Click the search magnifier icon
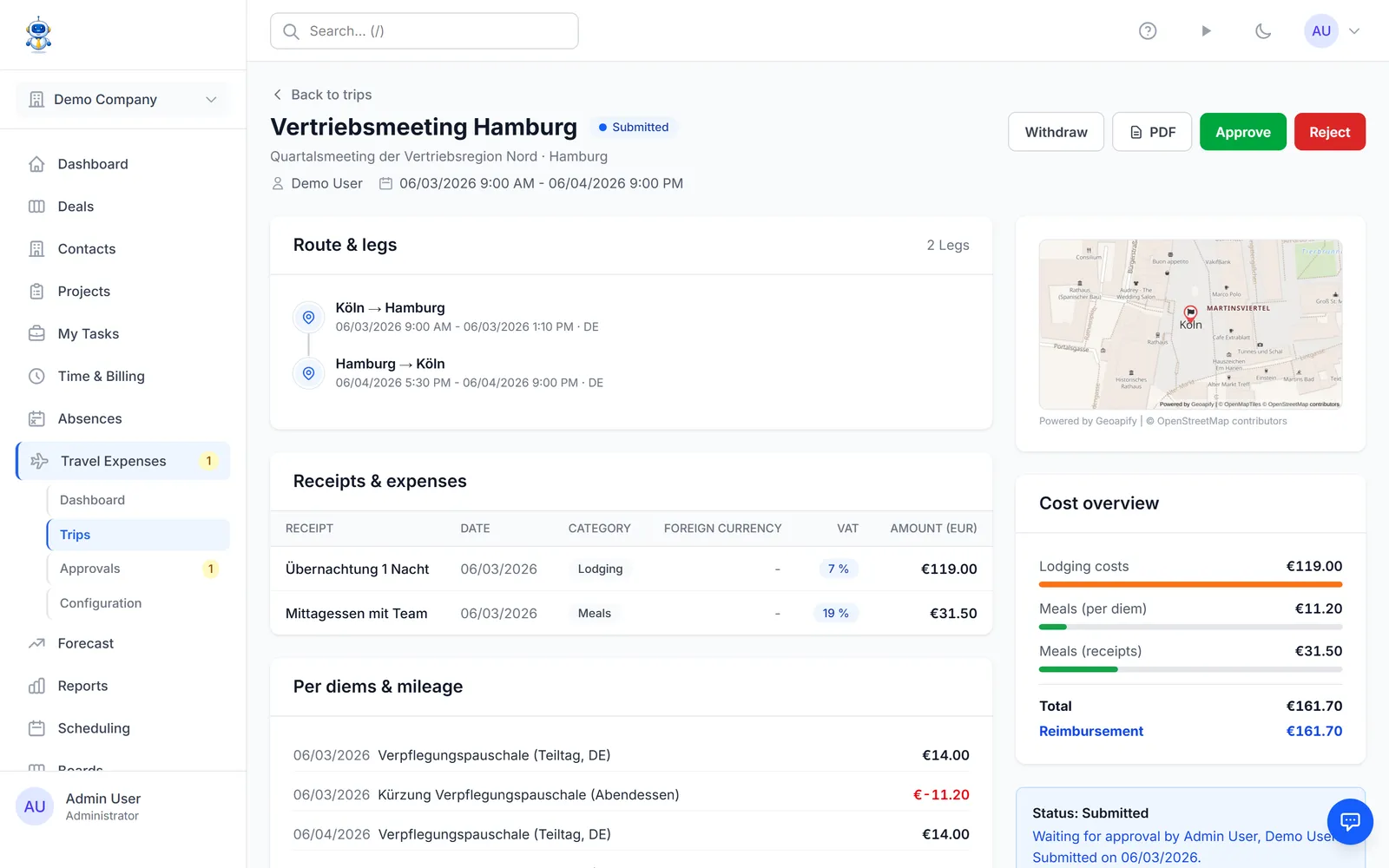The width and height of the screenshot is (1389, 868). coord(292,31)
